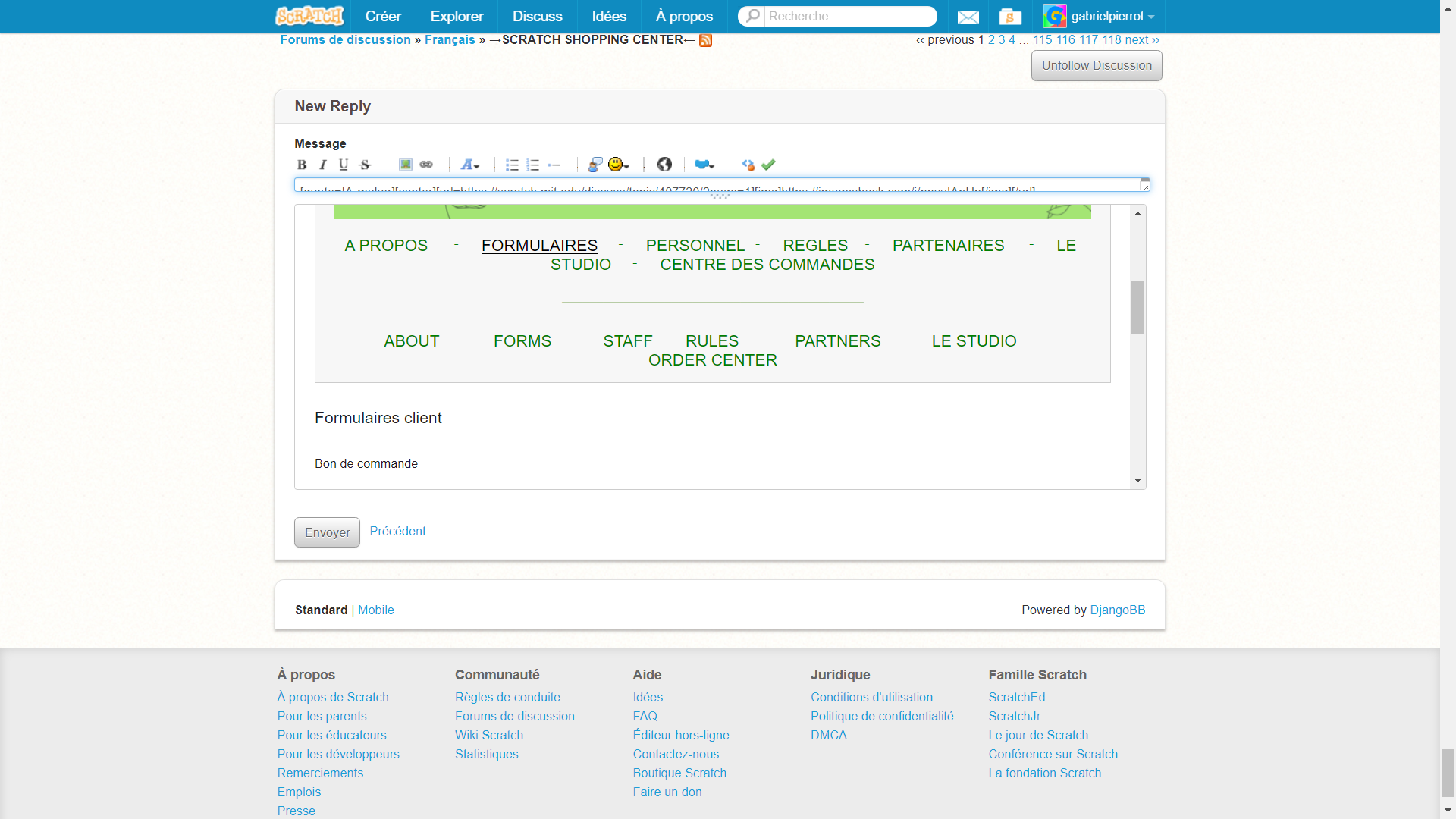Open ScratchJr footer link
Viewport: 1456px width, 819px height.
(x=1014, y=716)
